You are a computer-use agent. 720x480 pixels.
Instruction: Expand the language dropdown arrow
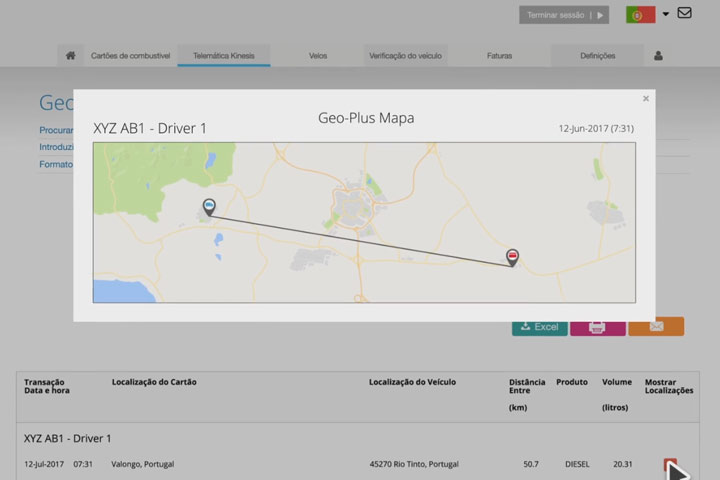[666, 15]
